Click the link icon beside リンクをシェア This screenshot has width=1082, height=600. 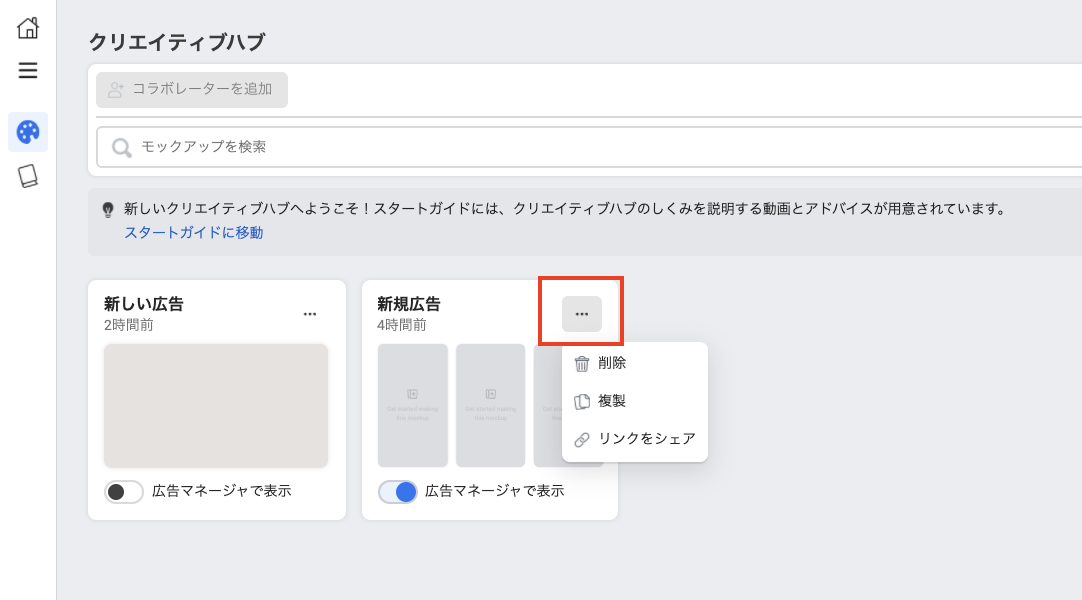coord(582,439)
